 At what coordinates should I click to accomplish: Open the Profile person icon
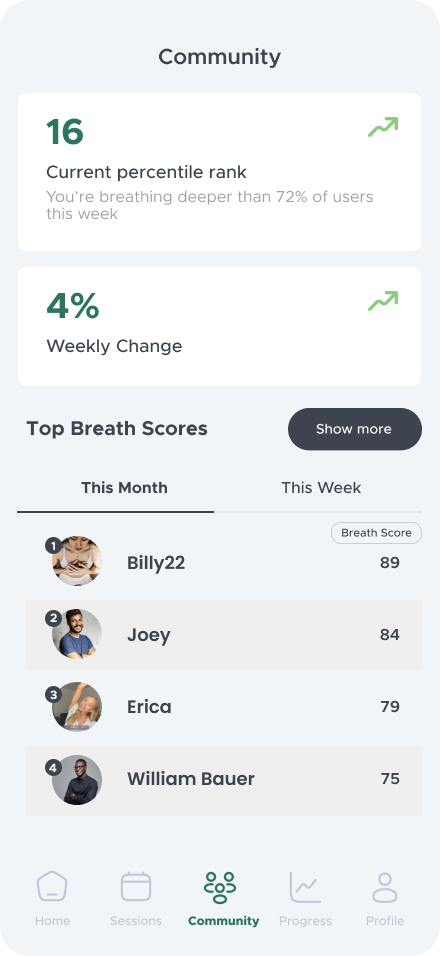pos(385,887)
